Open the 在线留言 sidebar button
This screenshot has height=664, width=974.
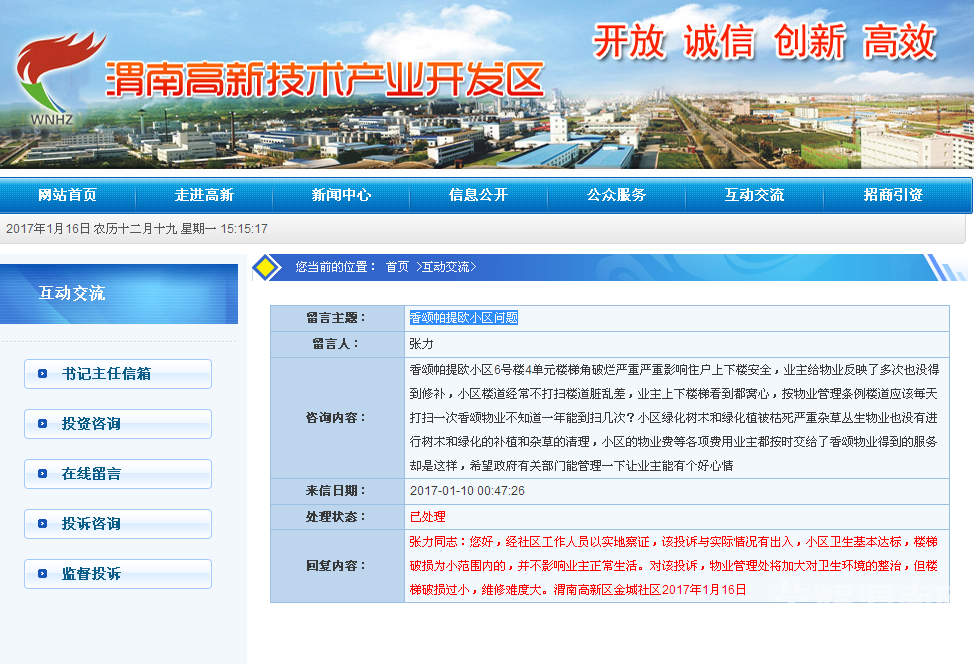[118, 474]
